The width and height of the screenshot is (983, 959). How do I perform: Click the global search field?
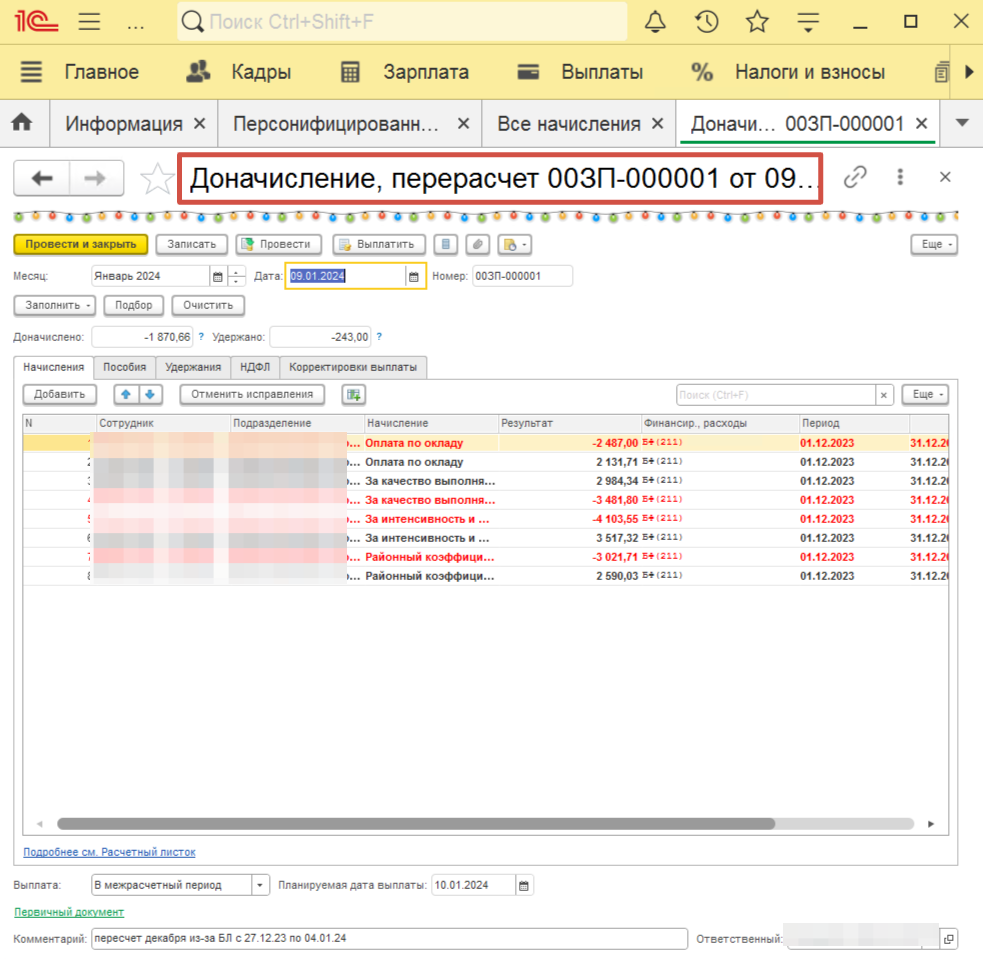coord(402,22)
